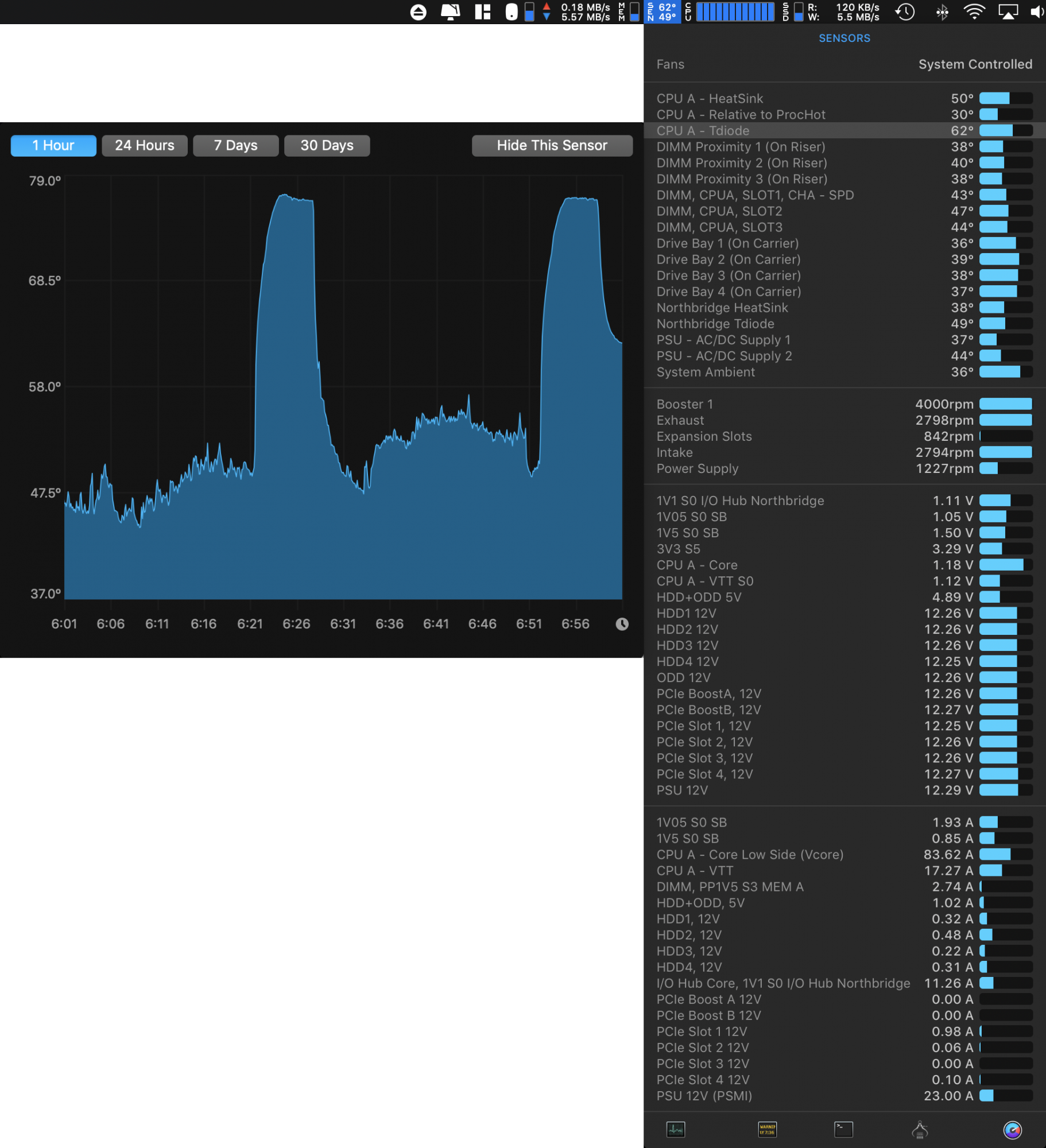Open Time Machine menu bar icon
1046x1148 pixels.
point(905,12)
